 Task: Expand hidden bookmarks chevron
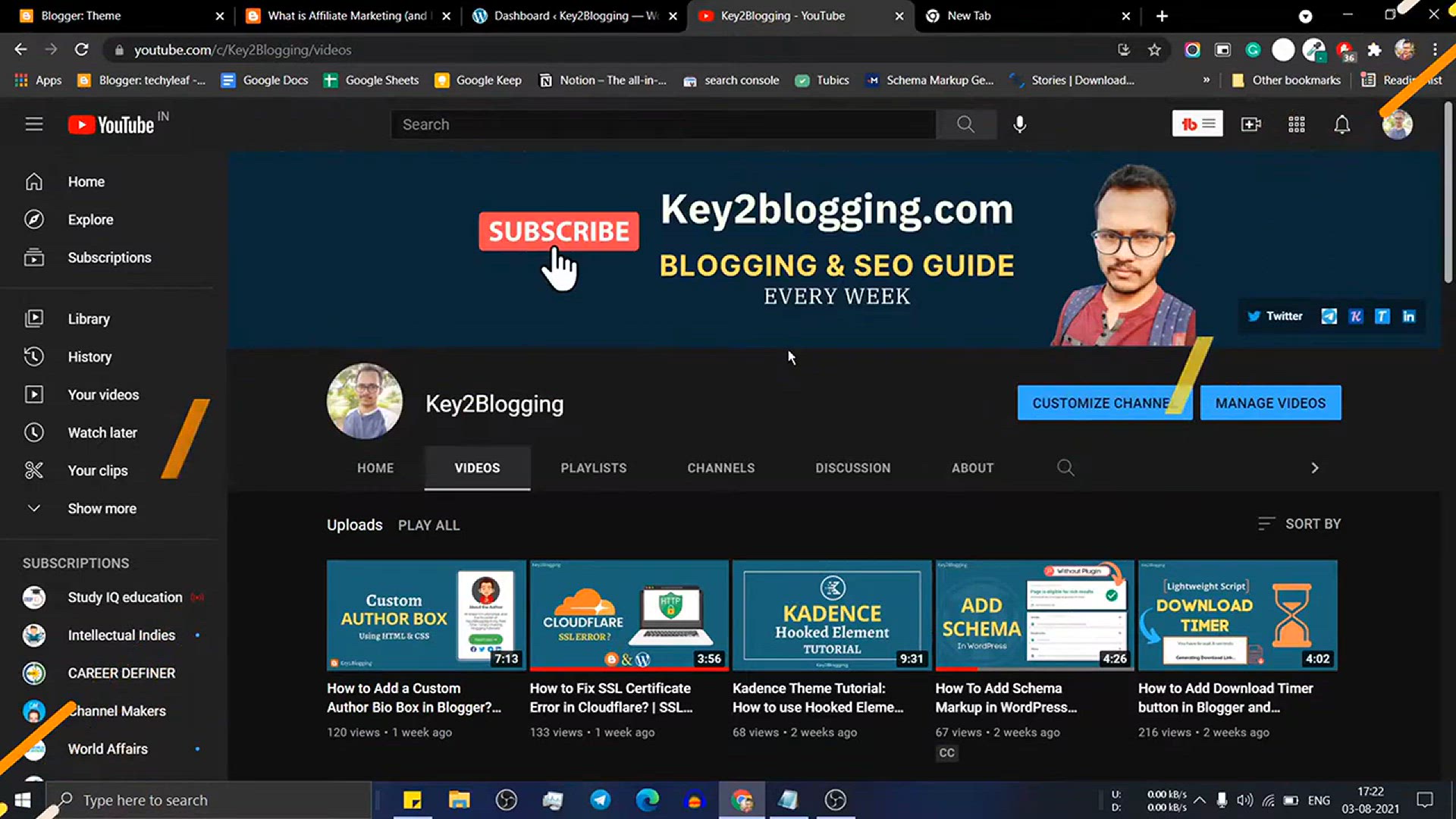1206,80
